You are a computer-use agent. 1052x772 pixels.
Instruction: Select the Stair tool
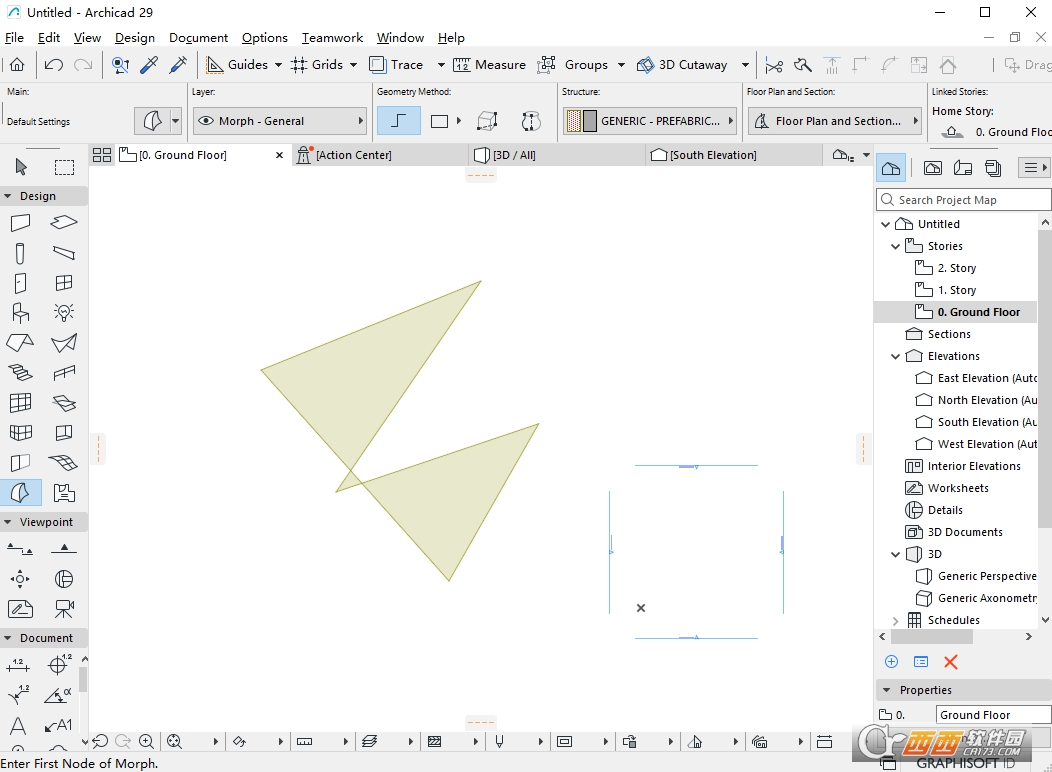click(x=20, y=372)
